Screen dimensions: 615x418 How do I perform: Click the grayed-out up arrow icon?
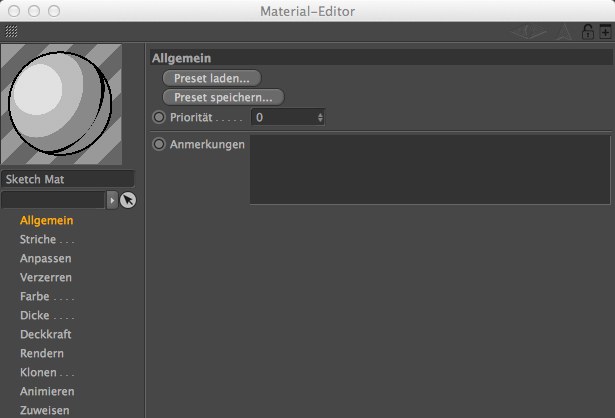[x=565, y=32]
